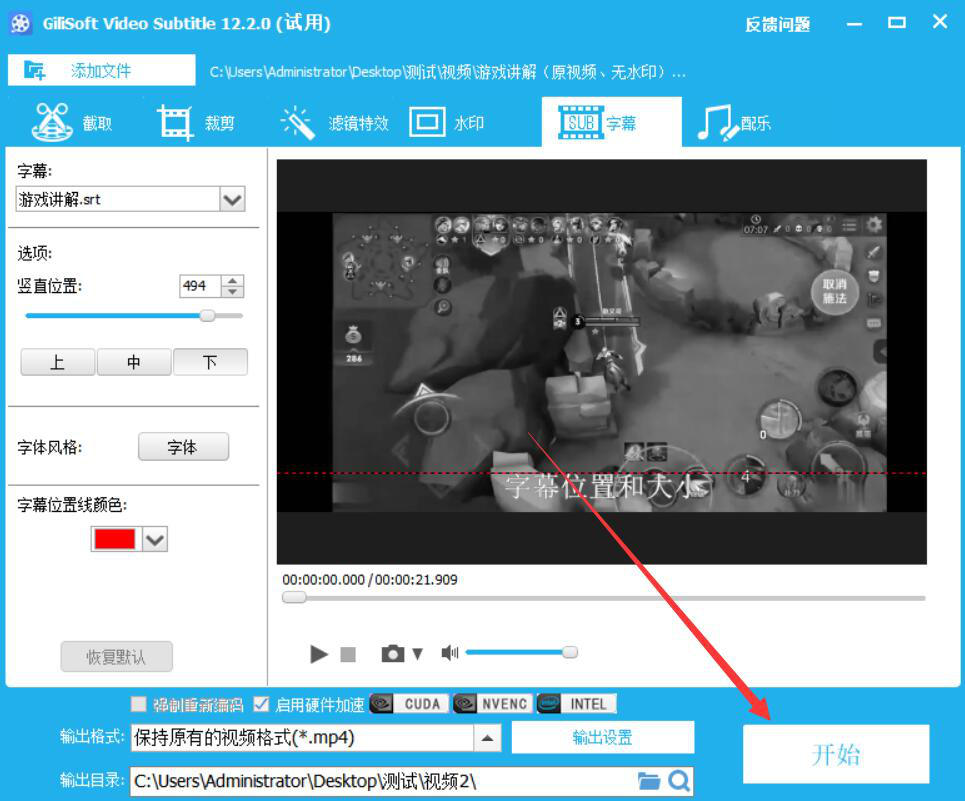Open the 字体 font style dialog
The height and width of the screenshot is (801, 965).
pos(183,447)
